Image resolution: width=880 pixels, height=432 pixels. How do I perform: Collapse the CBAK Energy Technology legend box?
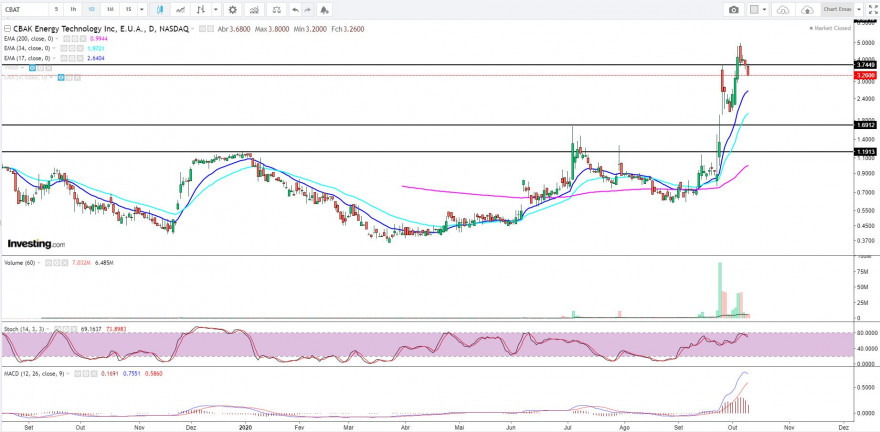point(7,28)
